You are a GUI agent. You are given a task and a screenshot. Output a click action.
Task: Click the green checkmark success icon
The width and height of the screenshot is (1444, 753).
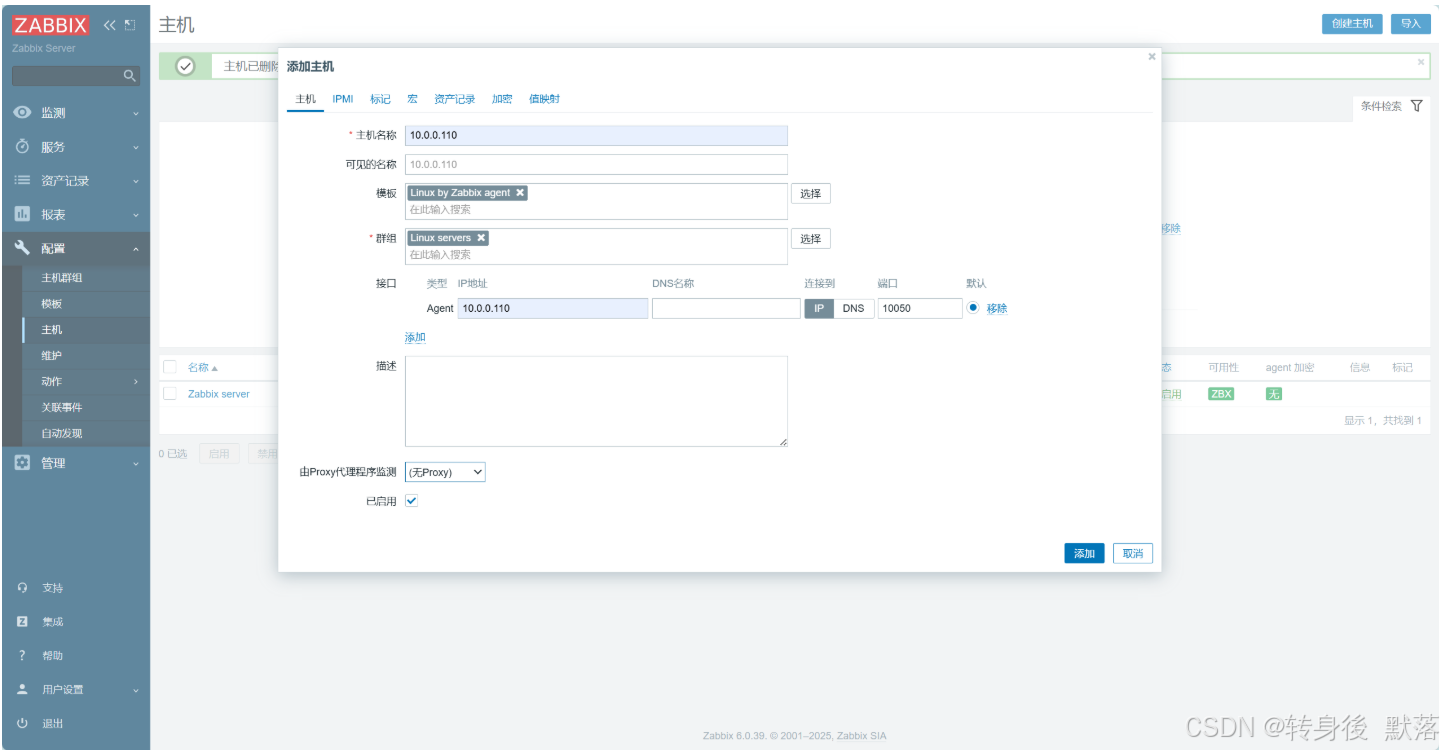(x=185, y=66)
